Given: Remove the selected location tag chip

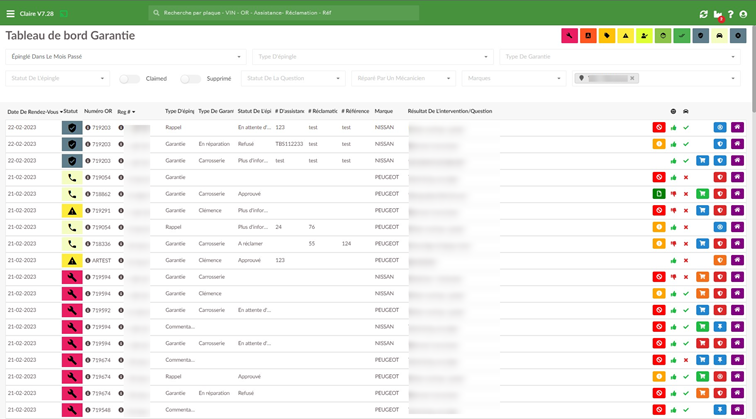Looking at the screenshot, I should click(632, 78).
